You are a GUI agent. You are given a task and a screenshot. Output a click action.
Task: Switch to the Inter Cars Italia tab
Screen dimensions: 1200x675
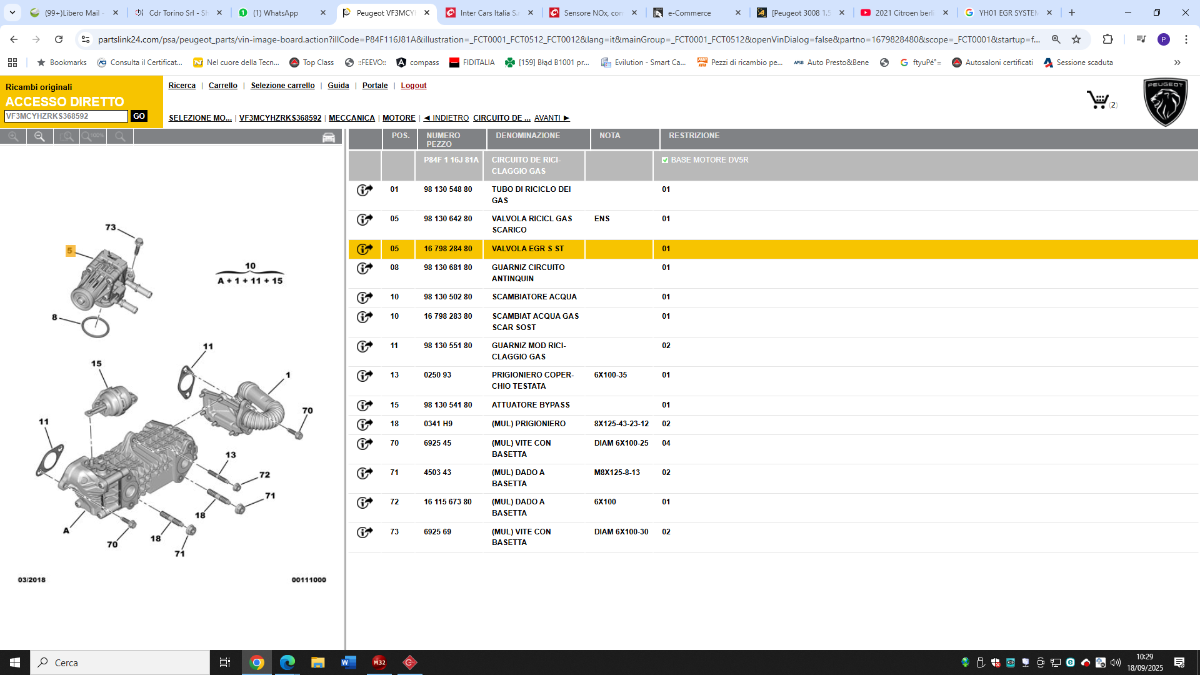coord(489,13)
